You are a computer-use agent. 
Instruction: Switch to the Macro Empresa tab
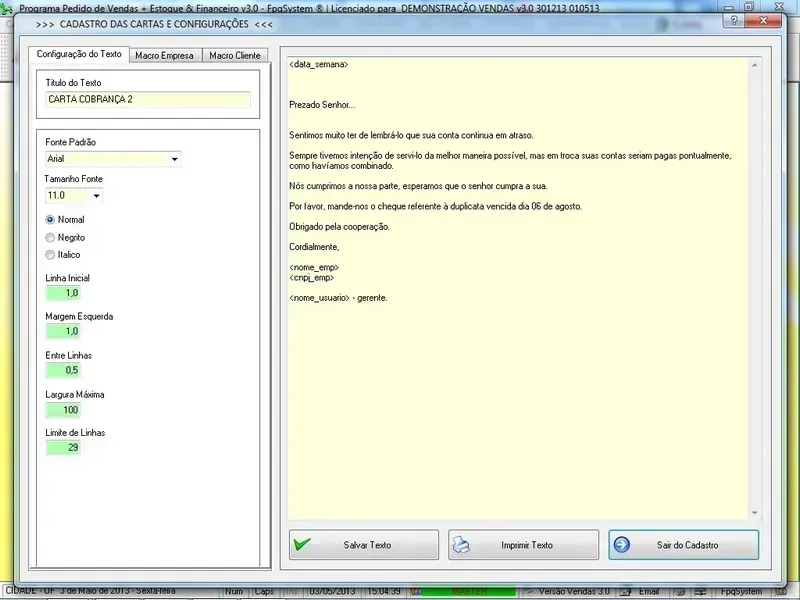click(x=164, y=56)
